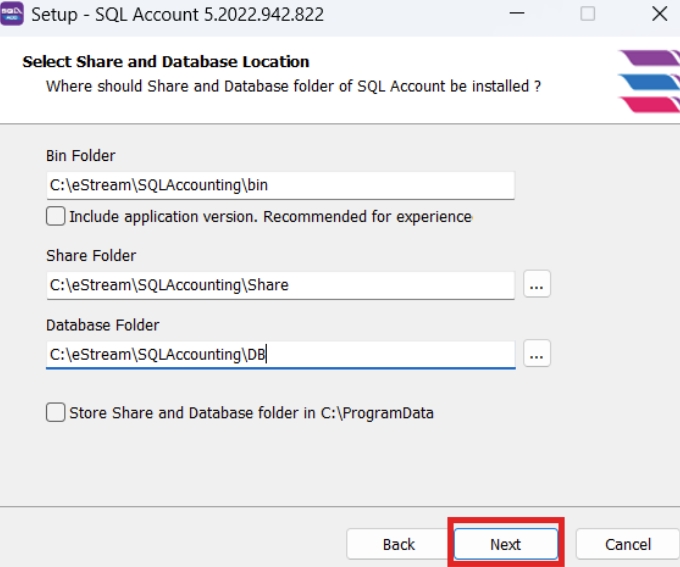Enable Include application version checkbox
This screenshot has width=680, height=567.
point(56,216)
